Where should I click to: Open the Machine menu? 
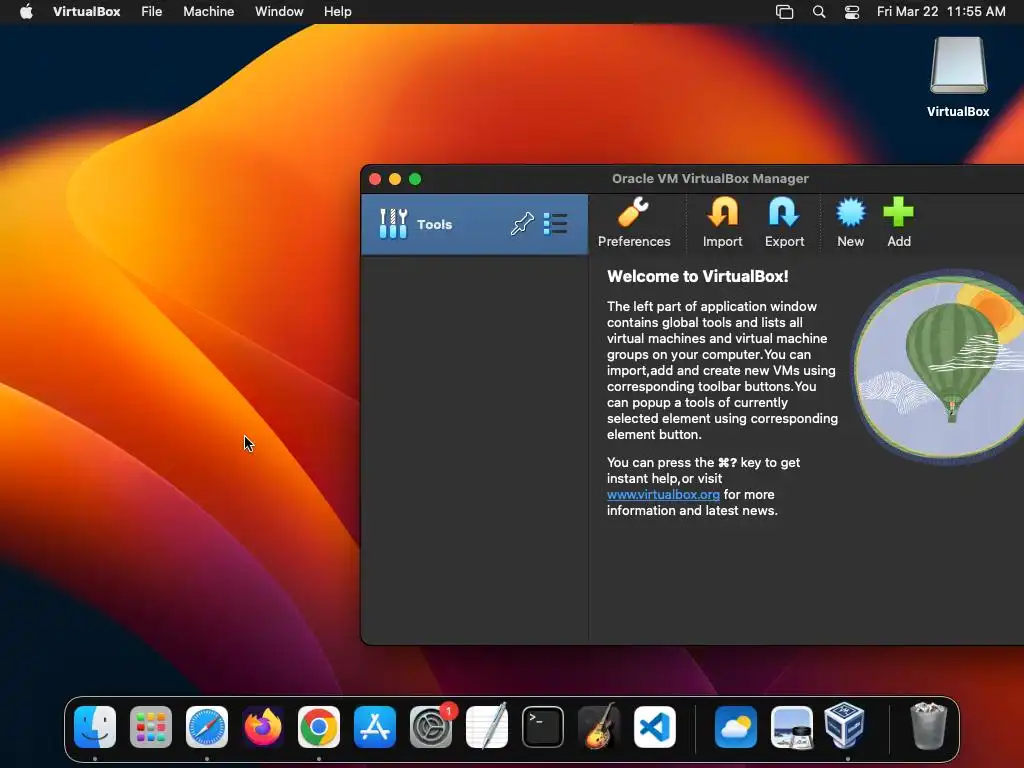click(x=208, y=11)
